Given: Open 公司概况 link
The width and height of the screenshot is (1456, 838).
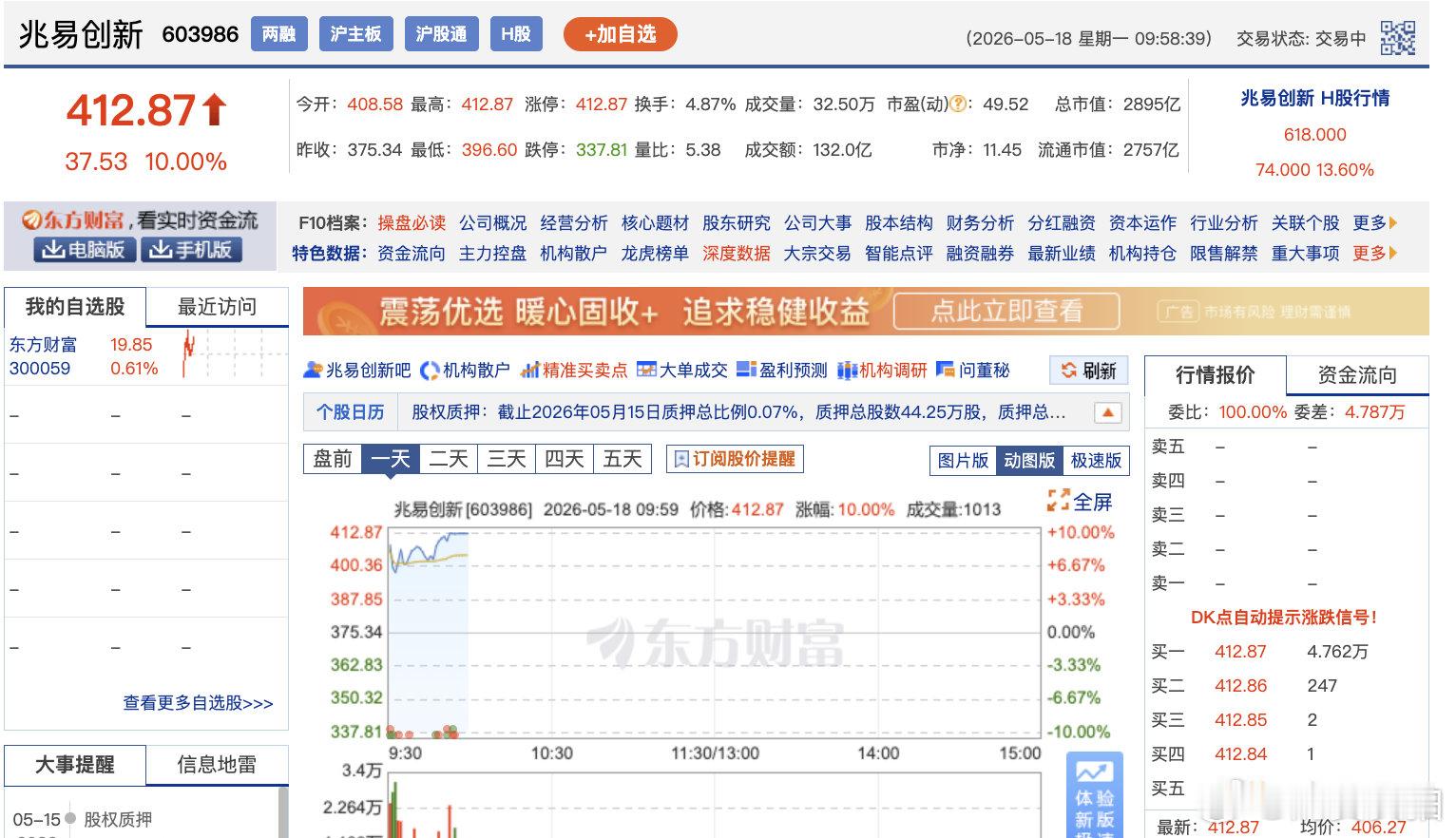Looking at the screenshot, I should click(x=492, y=222).
